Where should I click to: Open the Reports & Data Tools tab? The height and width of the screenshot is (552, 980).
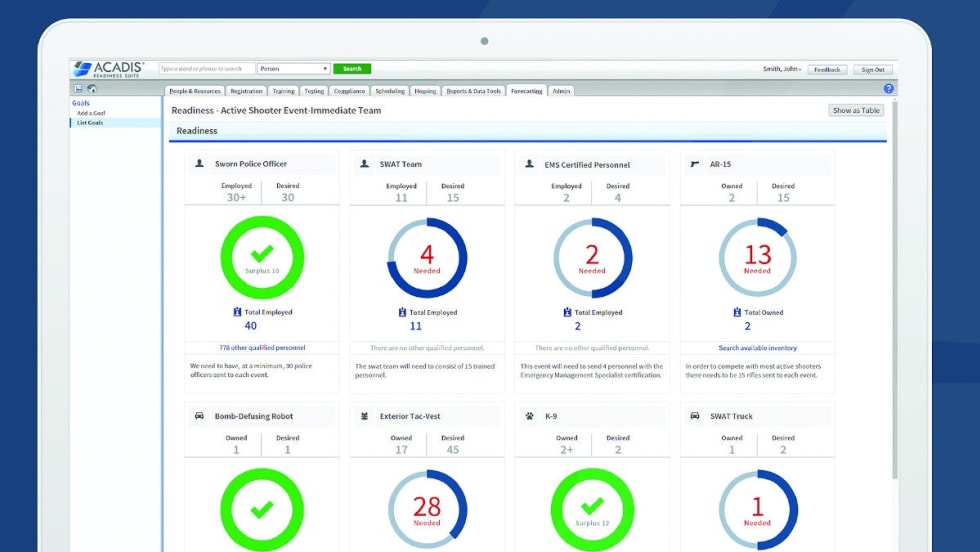click(474, 91)
